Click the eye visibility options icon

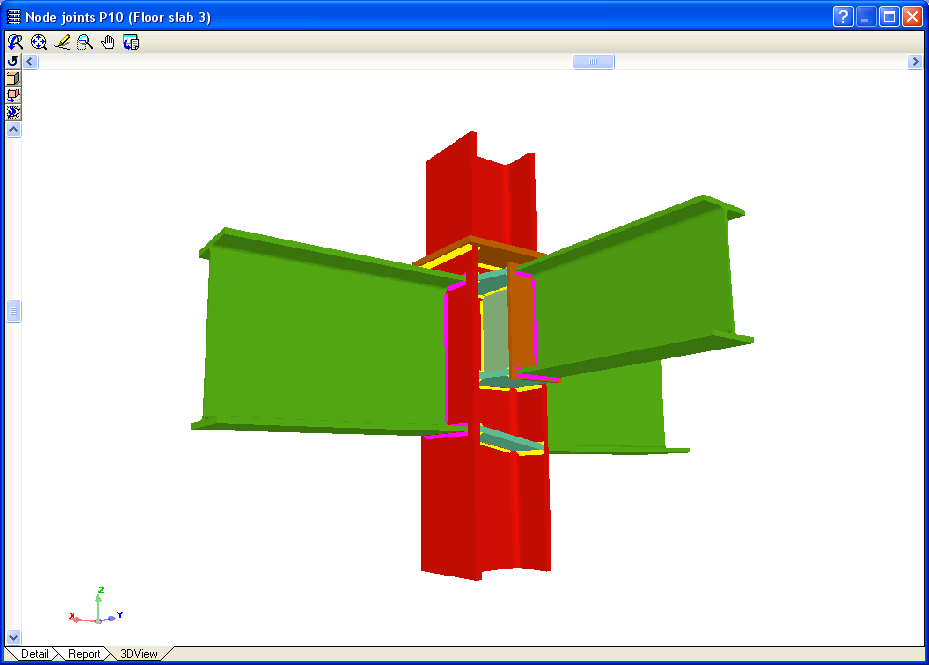pyautogui.click(x=13, y=112)
